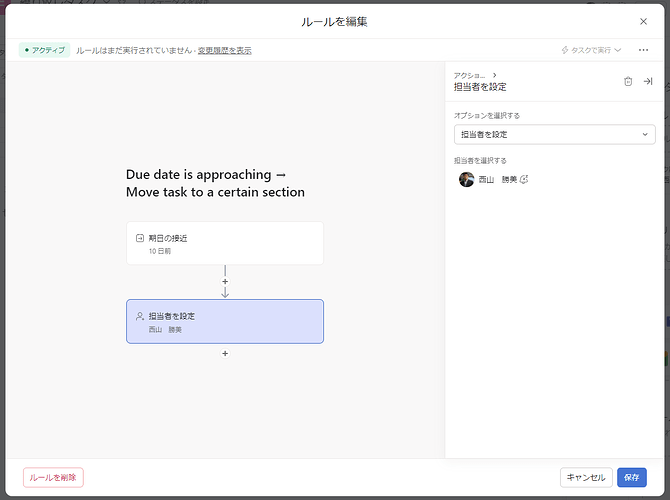Select the 期日の接近 trigger card
The image size is (670, 500).
click(x=225, y=243)
